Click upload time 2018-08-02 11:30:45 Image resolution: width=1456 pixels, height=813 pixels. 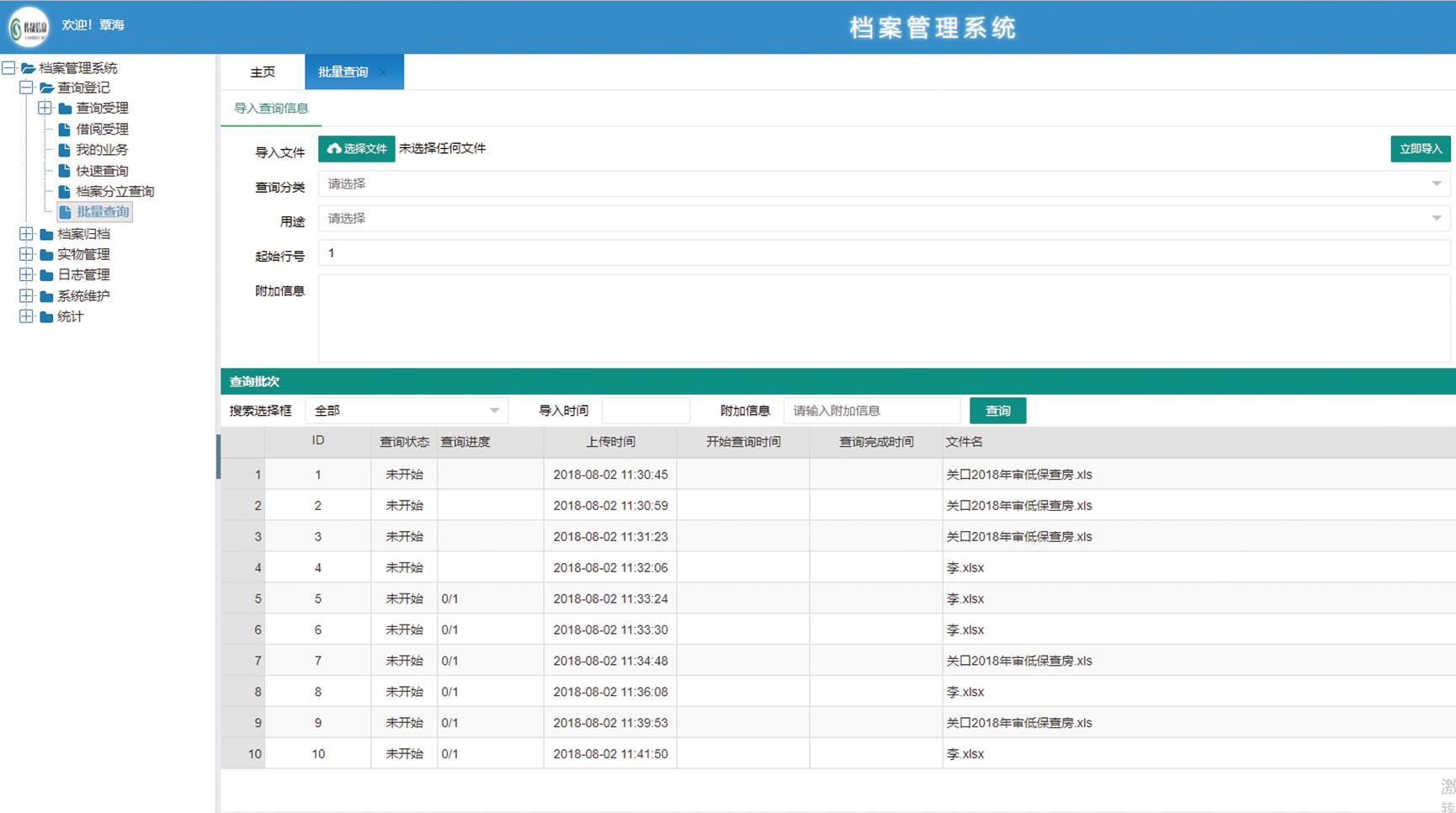610,475
